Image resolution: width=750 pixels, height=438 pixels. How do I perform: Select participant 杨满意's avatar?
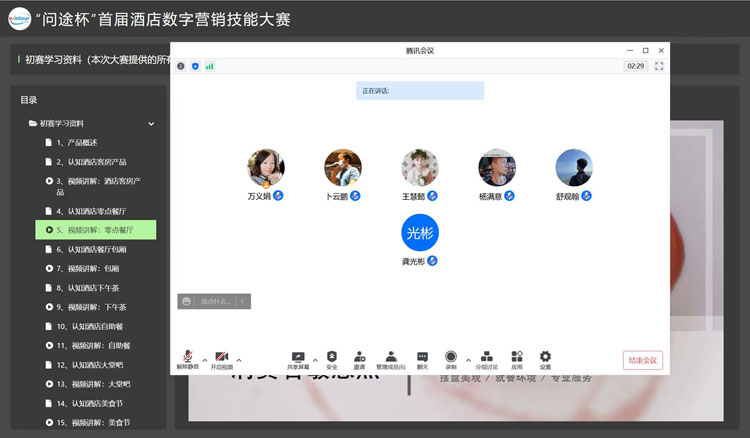tap(497, 167)
